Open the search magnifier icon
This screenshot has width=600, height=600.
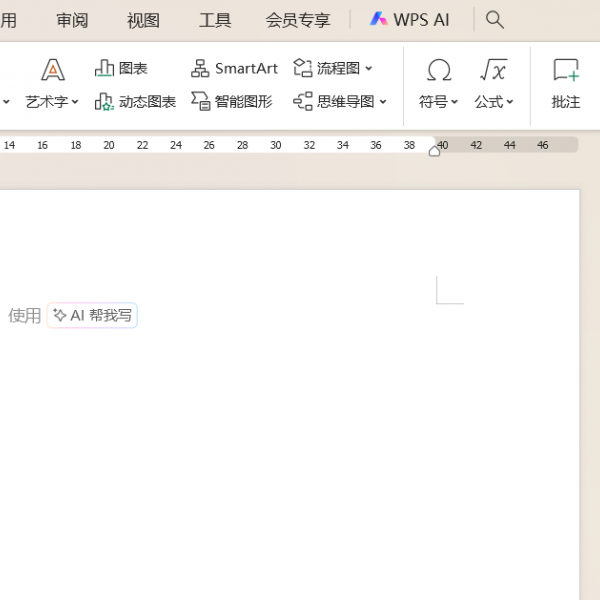pos(494,19)
